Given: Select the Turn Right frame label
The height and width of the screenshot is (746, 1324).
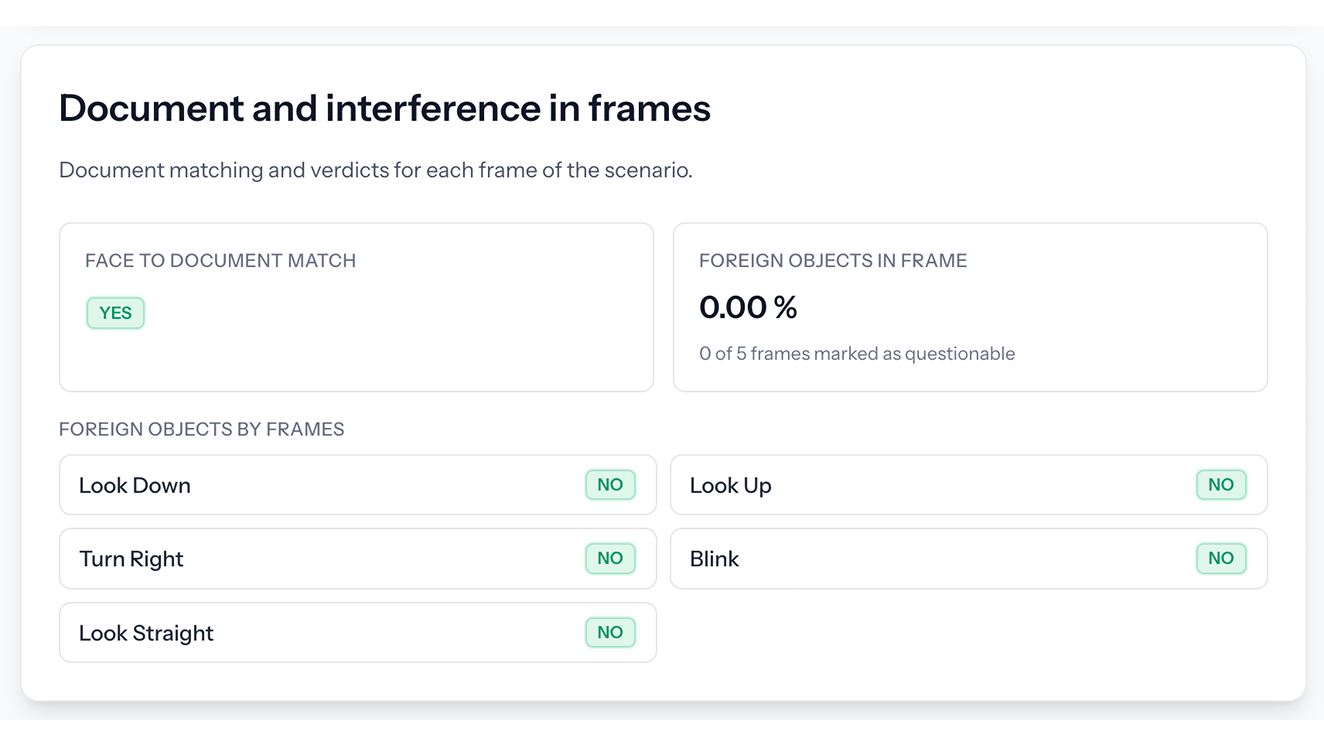Looking at the screenshot, I should pos(131,560).
